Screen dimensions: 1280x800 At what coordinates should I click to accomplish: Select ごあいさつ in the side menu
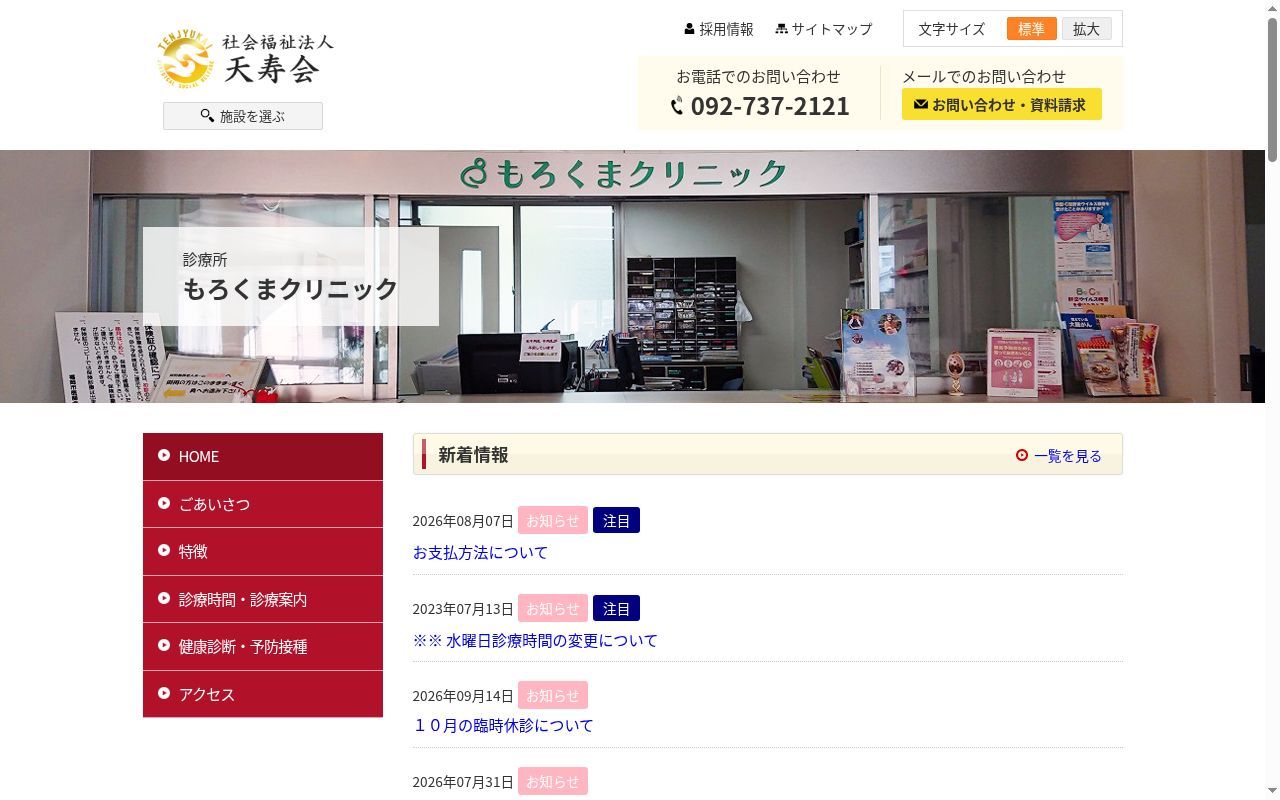263,504
